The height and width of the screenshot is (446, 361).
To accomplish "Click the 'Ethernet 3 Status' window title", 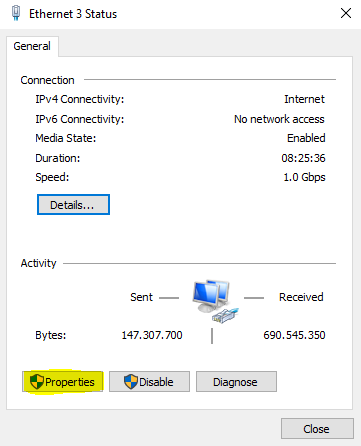I will [x=73, y=14].
